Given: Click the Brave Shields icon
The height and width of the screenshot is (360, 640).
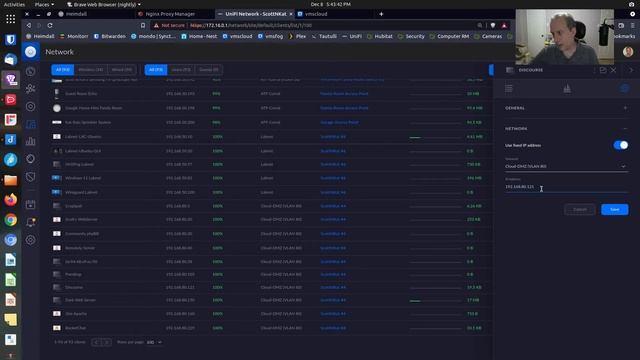Looking at the screenshot, I should coord(493,25).
